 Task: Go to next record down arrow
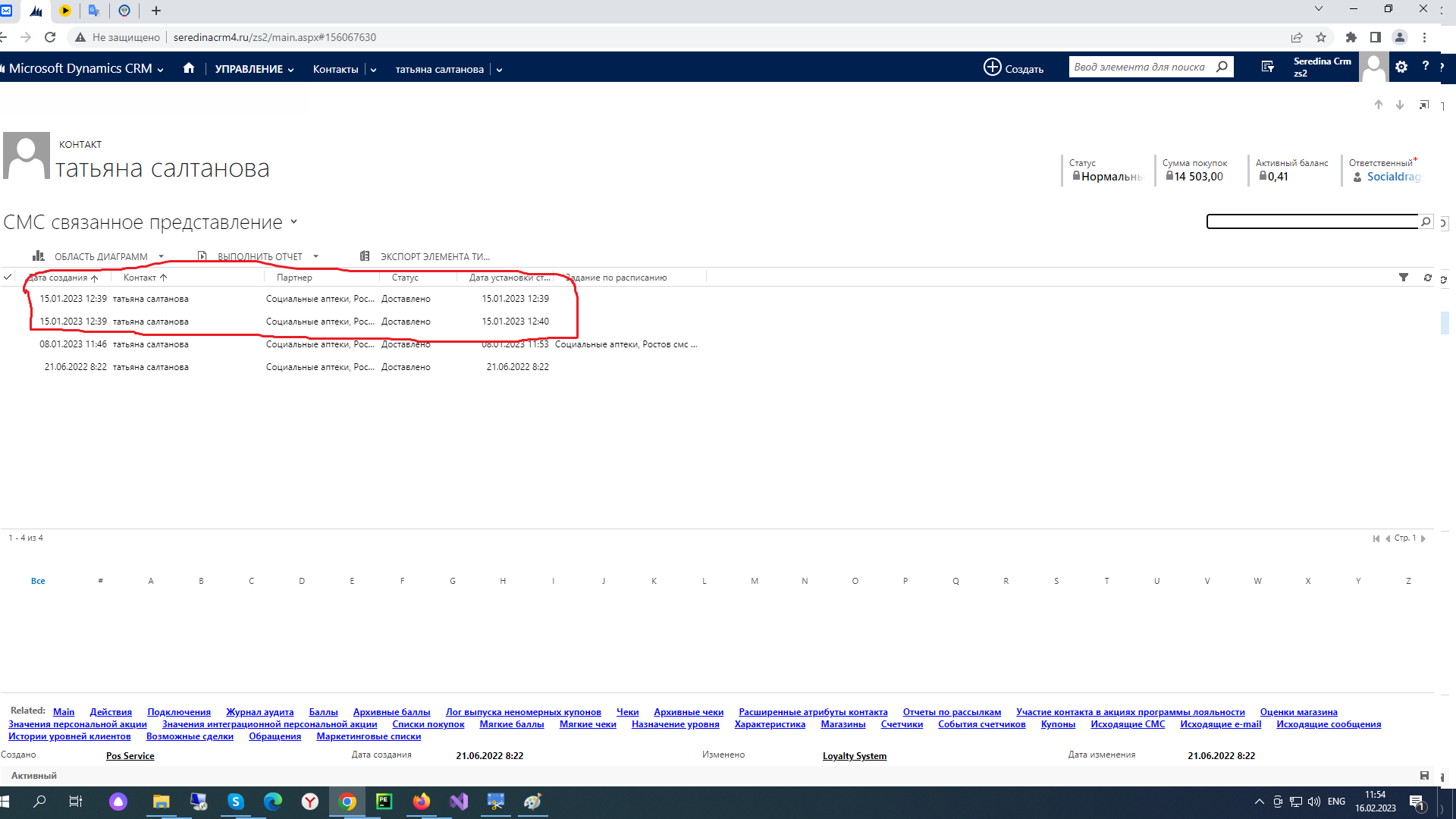[x=1400, y=105]
